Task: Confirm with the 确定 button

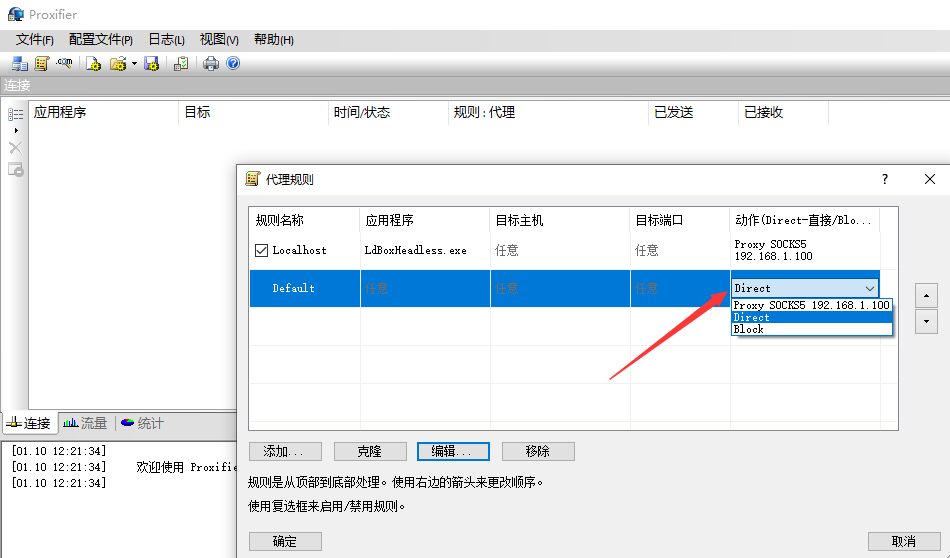Action: [285, 542]
